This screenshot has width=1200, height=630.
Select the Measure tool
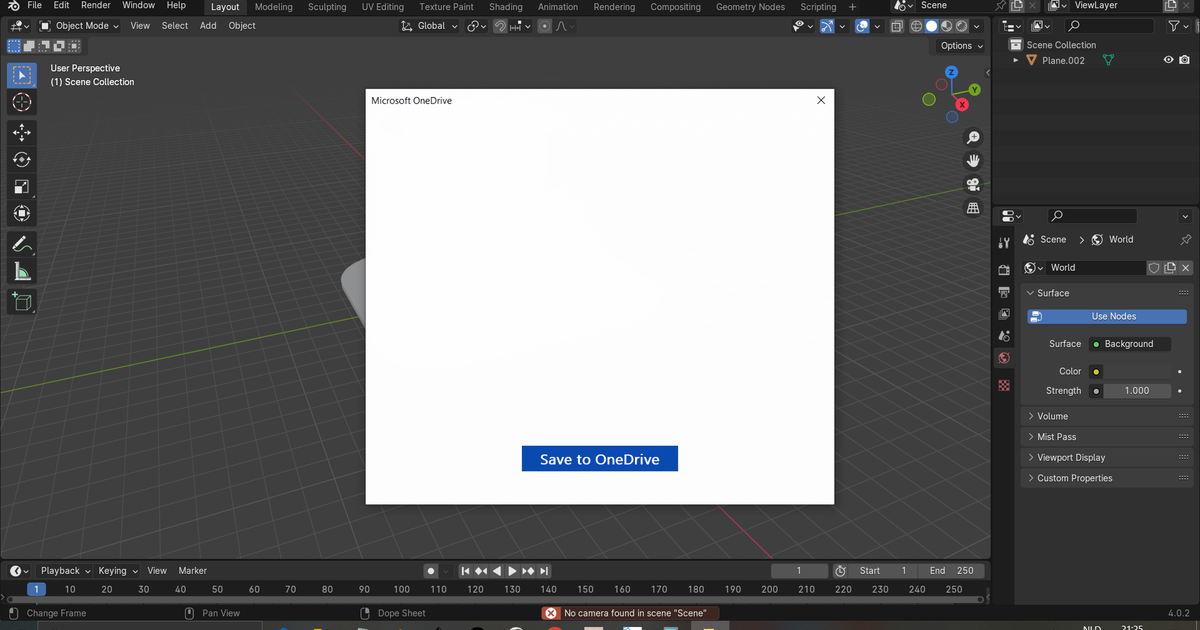point(22,271)
